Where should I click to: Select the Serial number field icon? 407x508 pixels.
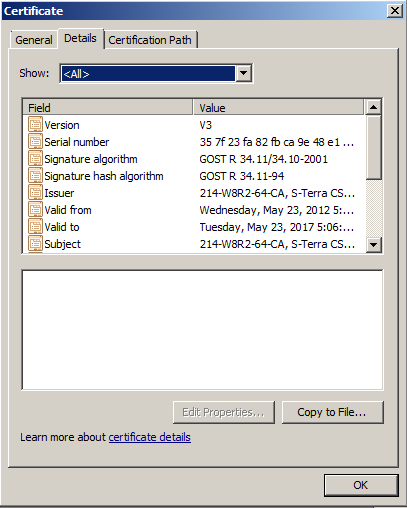click(x=35, y=142)
